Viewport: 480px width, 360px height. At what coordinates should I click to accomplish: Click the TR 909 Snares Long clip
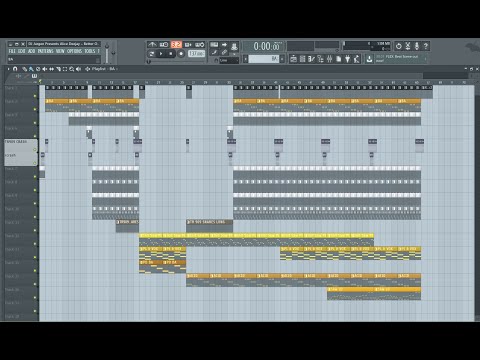(x=209, y=226)
